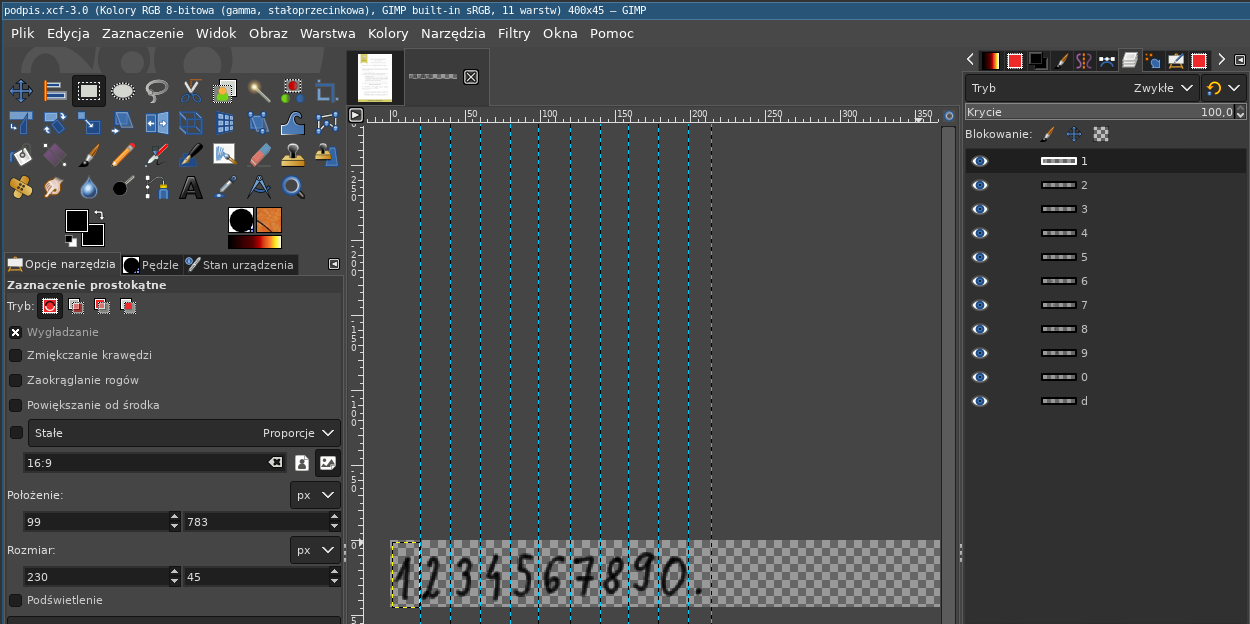
Task: Switch to the Pędzle tab
Action: pyautogui.click(x=151, y=265)
